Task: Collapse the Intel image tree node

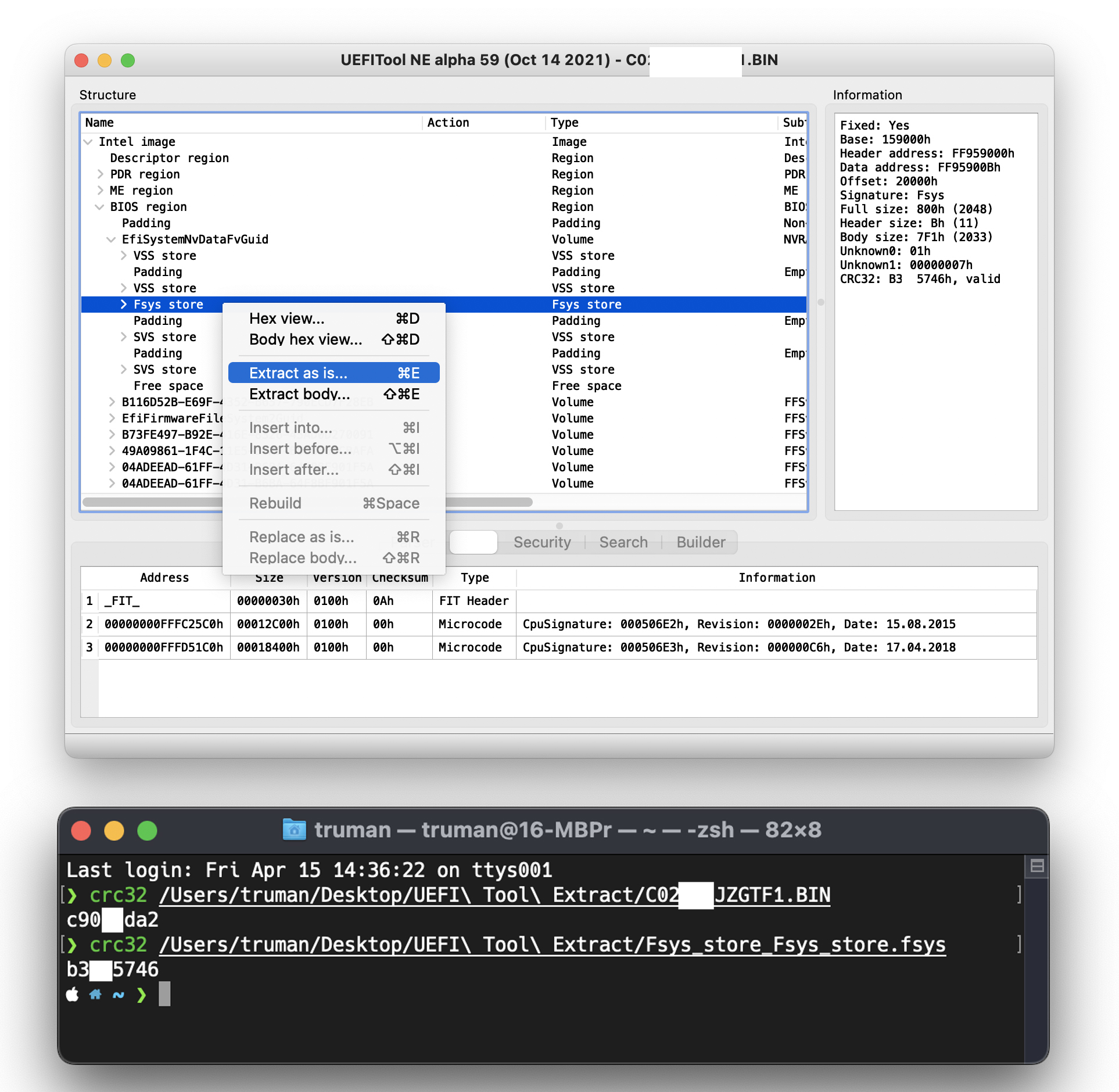Action: point(88,142)
